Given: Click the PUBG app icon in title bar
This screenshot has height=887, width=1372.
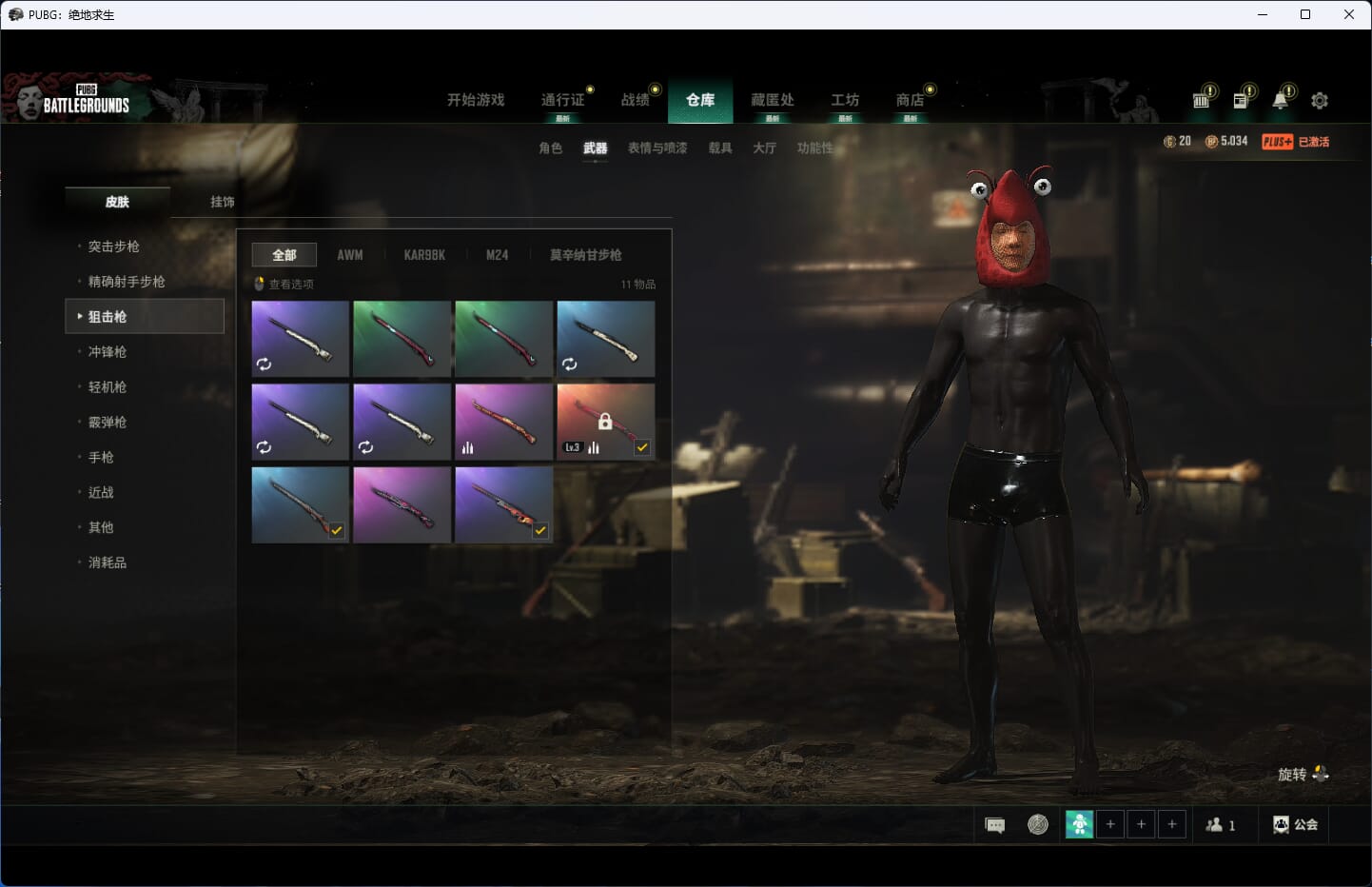Looking at the screenshot, I should pyautogui.click(x=15, y=14).
